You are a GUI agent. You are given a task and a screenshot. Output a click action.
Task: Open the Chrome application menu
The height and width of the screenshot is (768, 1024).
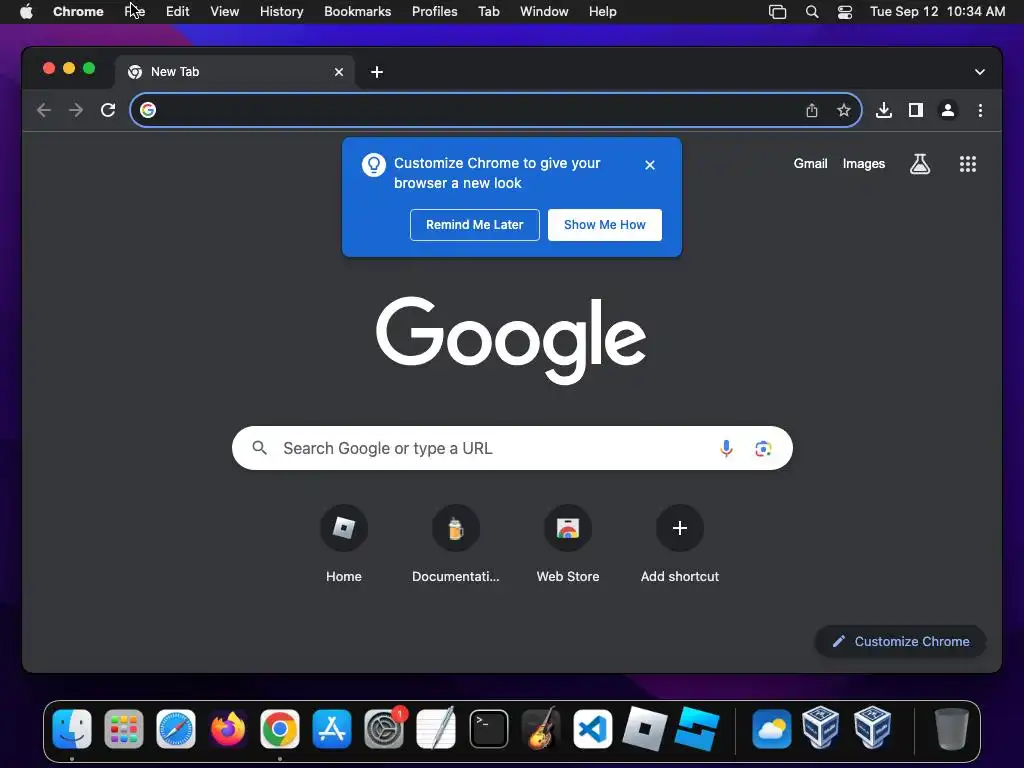coord(78,12)
